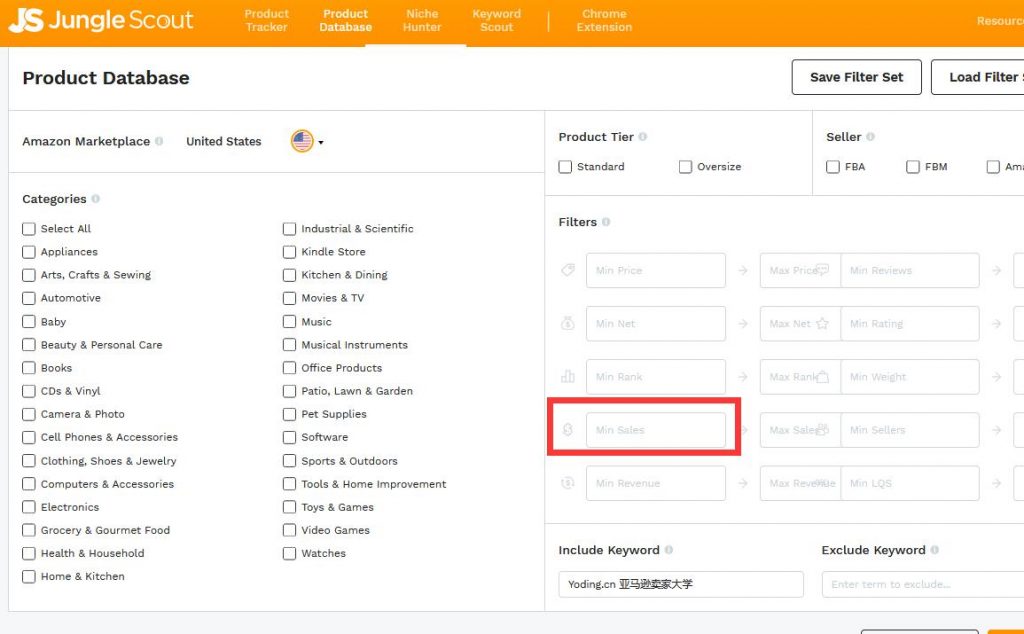Click the info icon beside Filters heading
Screen dimensions: 1024x634
pyautogui.click(x=606, y=222)
